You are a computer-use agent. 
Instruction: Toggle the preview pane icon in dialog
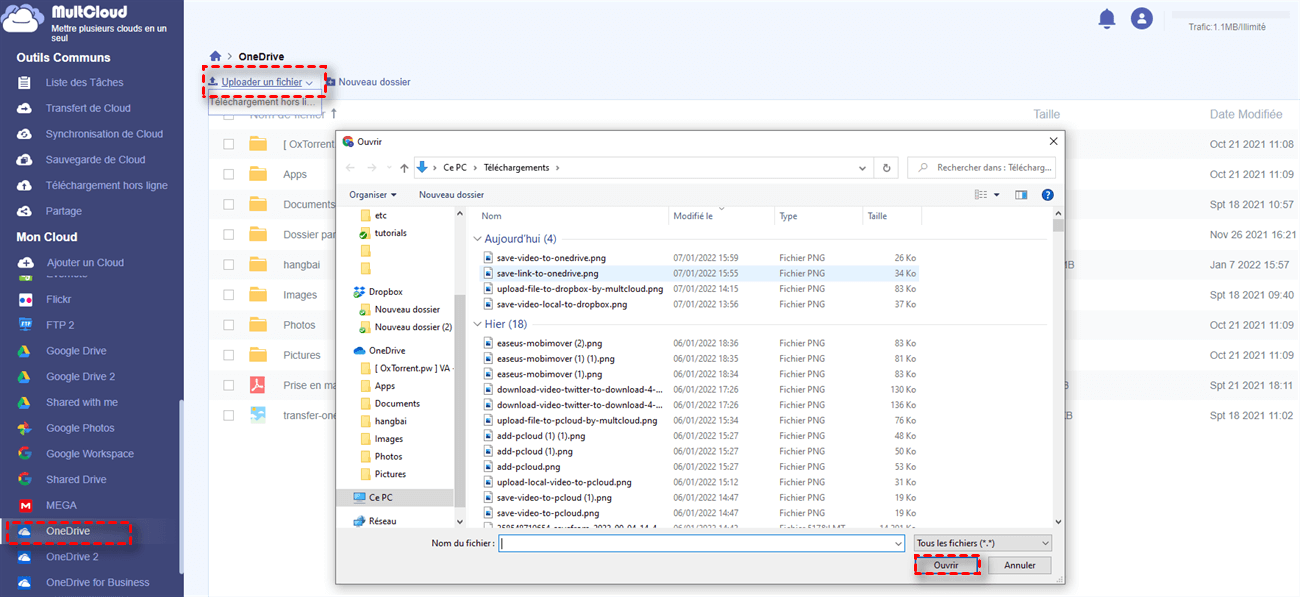(1021, 195)
